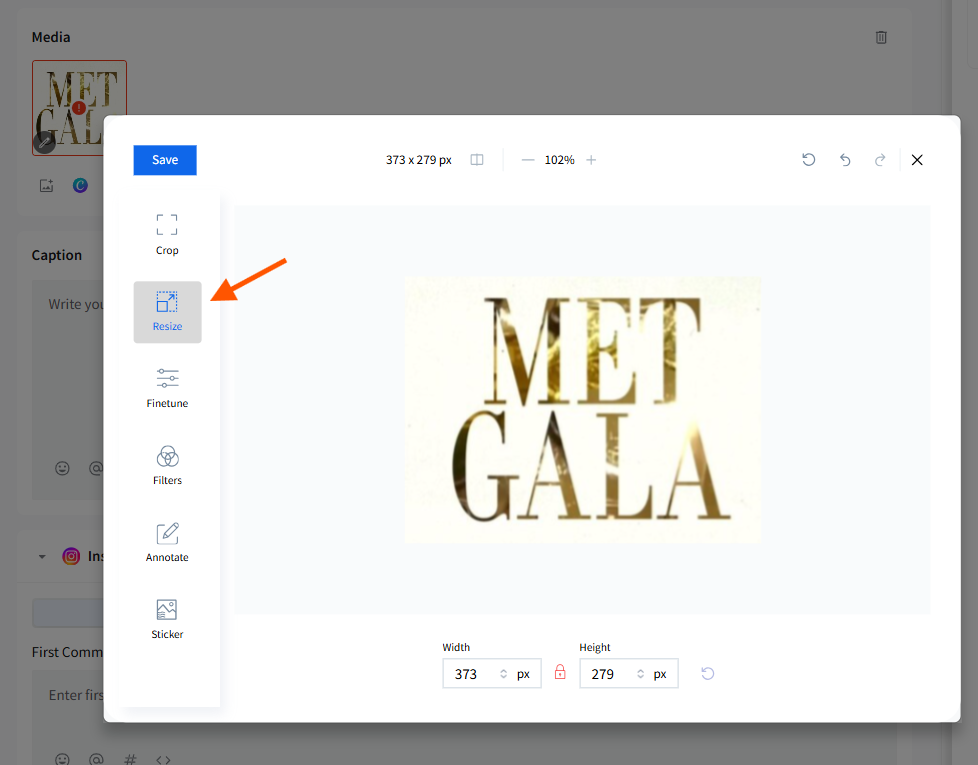Click the Height input field
This screenshot has height=765, width=978.
(x=629, y=674)
